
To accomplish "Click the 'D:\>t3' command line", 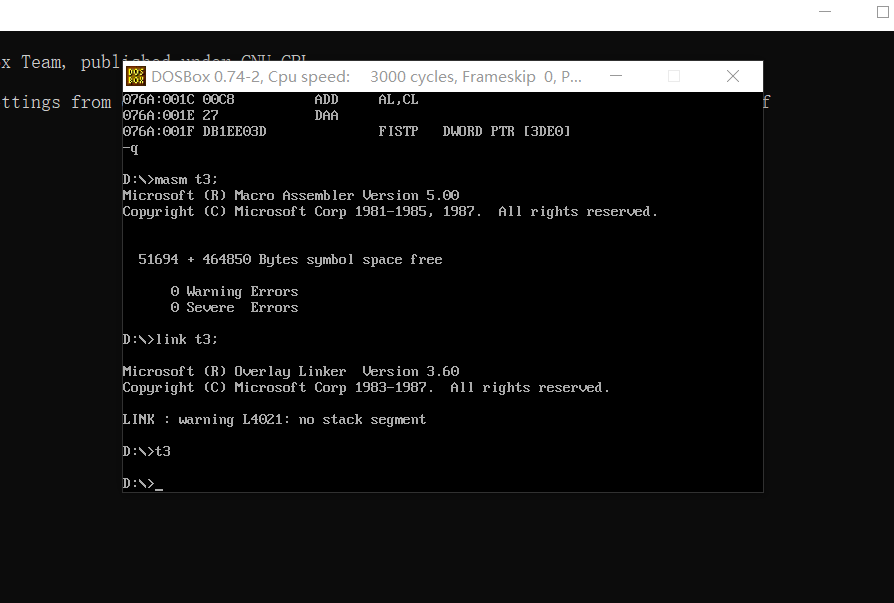I will tap(147, 451).
